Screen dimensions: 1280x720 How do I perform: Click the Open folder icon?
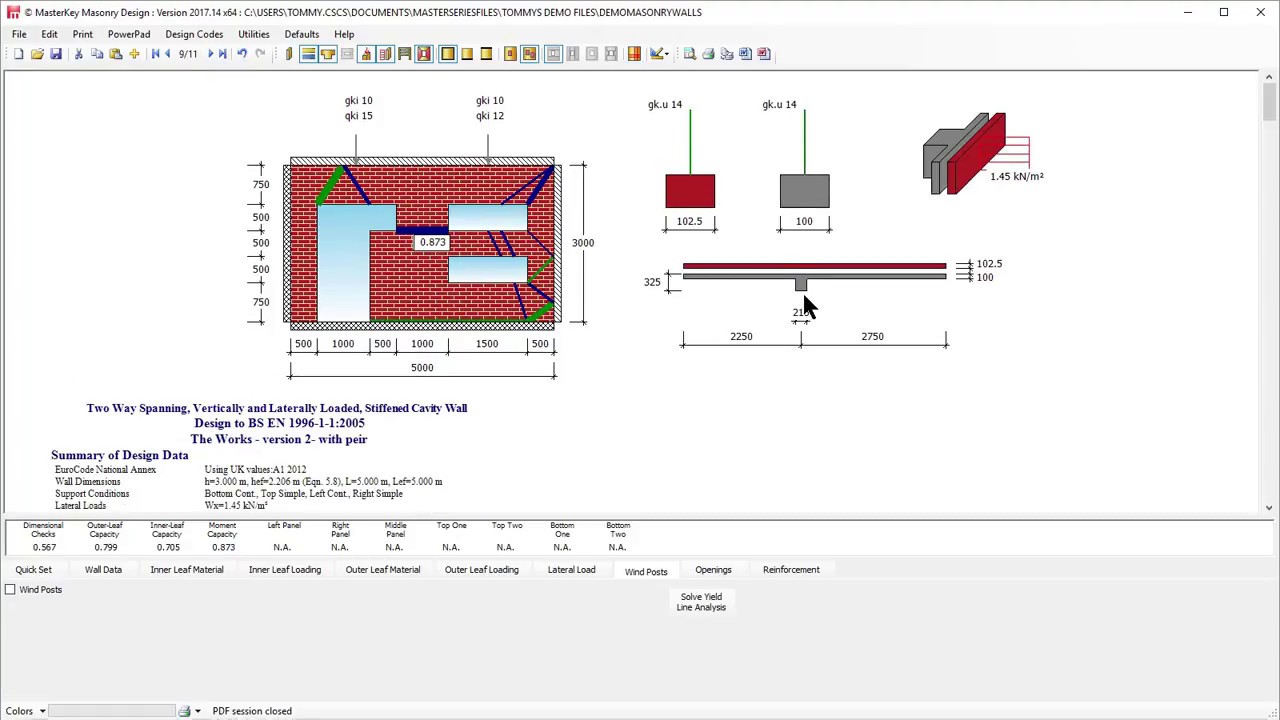pos(38,54)
